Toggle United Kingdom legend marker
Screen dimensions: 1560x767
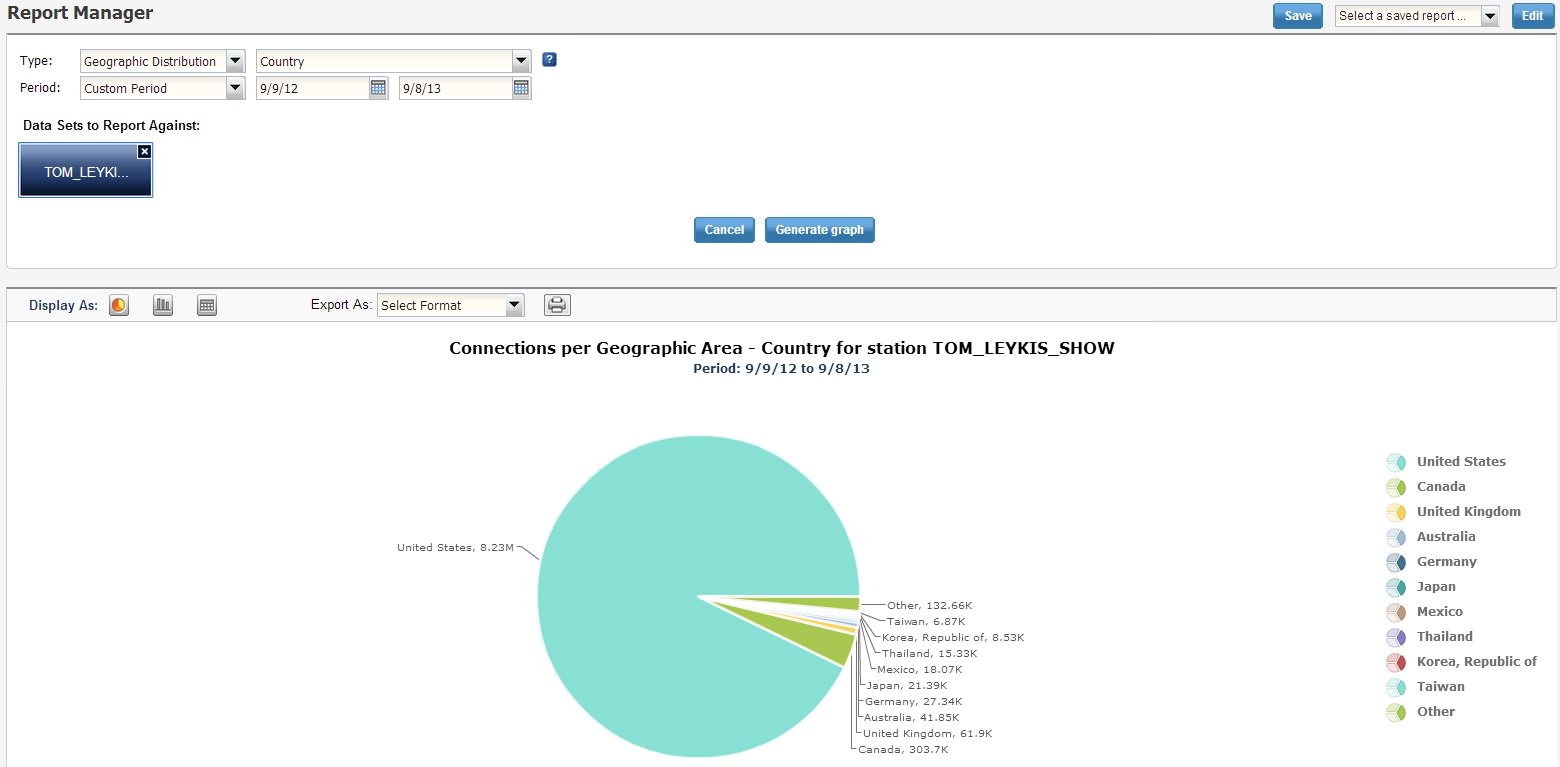(1396, 512)
